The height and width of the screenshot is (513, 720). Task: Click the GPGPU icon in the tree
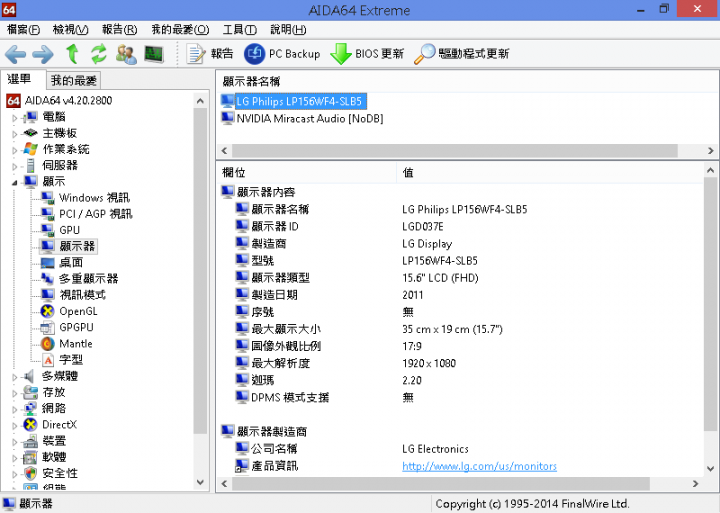coord(48,327)
